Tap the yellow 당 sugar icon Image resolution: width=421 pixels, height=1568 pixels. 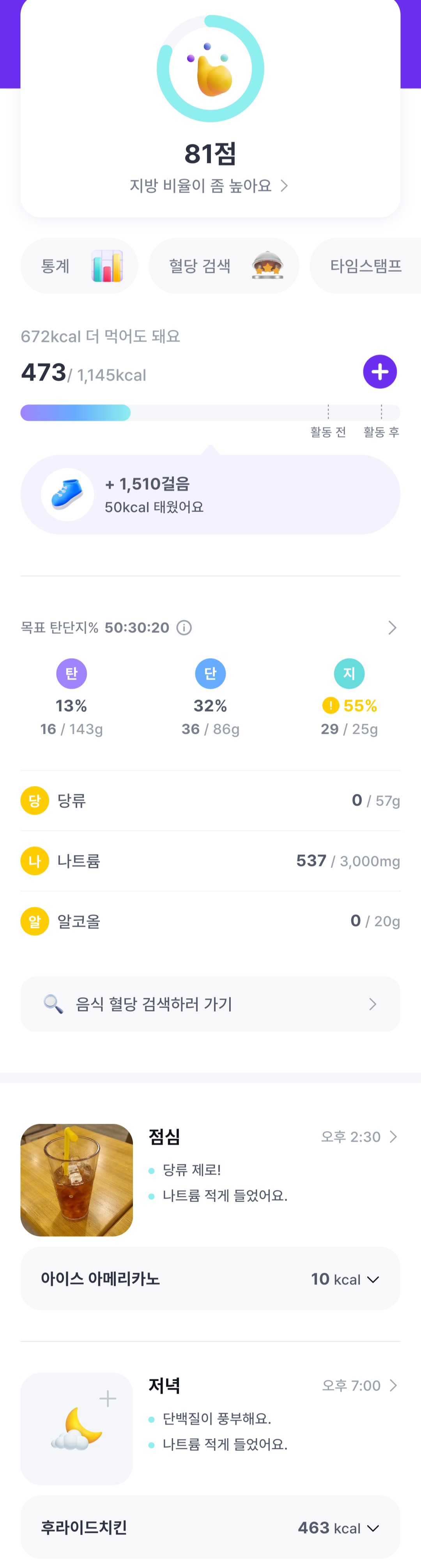click(35, 801)
